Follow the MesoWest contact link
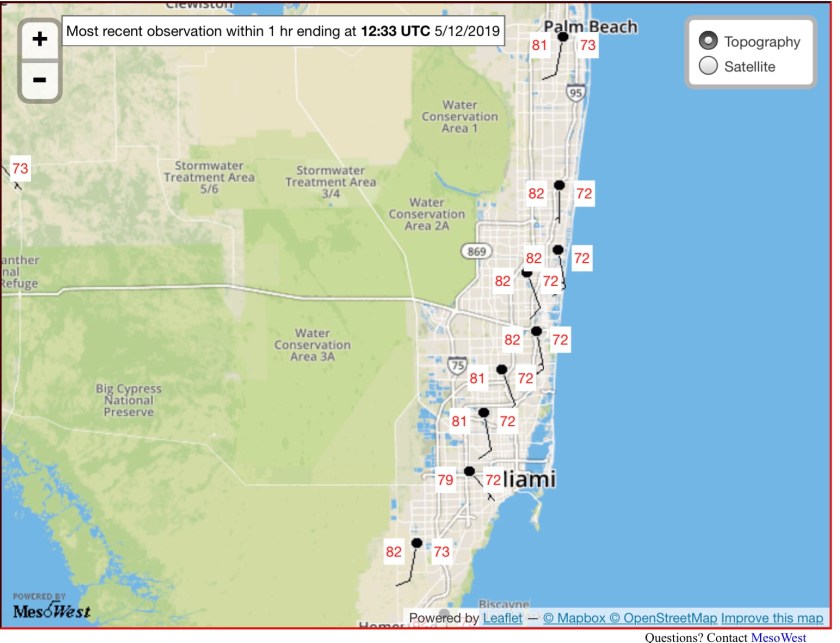The height and width of the screenshot is (643, 840). [x=778, y=636]
